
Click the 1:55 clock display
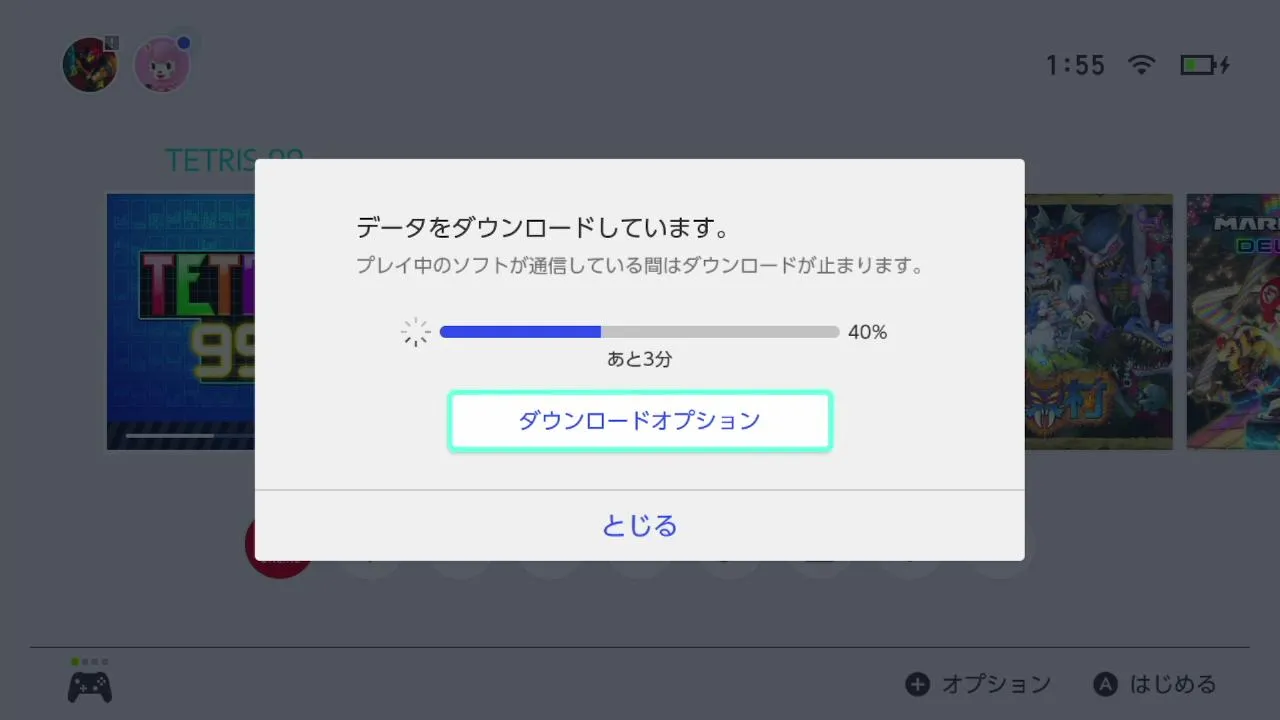pos(1075,66)
